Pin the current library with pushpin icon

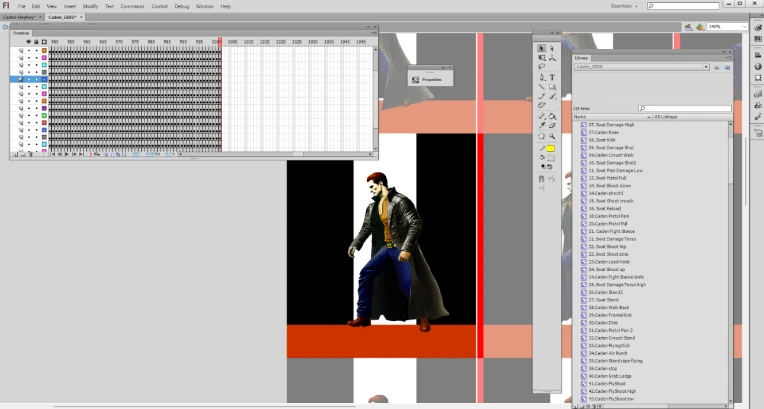pyautogui.click(x=716, y=67)
